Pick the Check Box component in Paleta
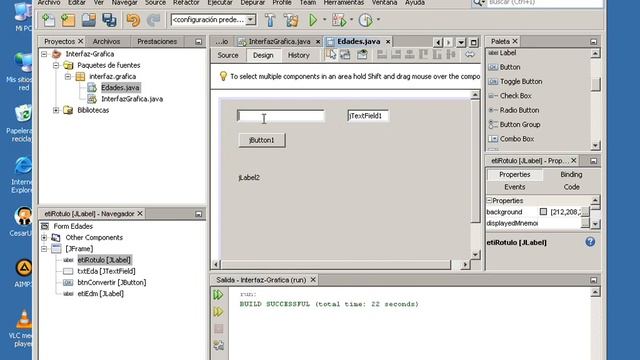Viewport: 640px width, 360px height. point(510,96)
